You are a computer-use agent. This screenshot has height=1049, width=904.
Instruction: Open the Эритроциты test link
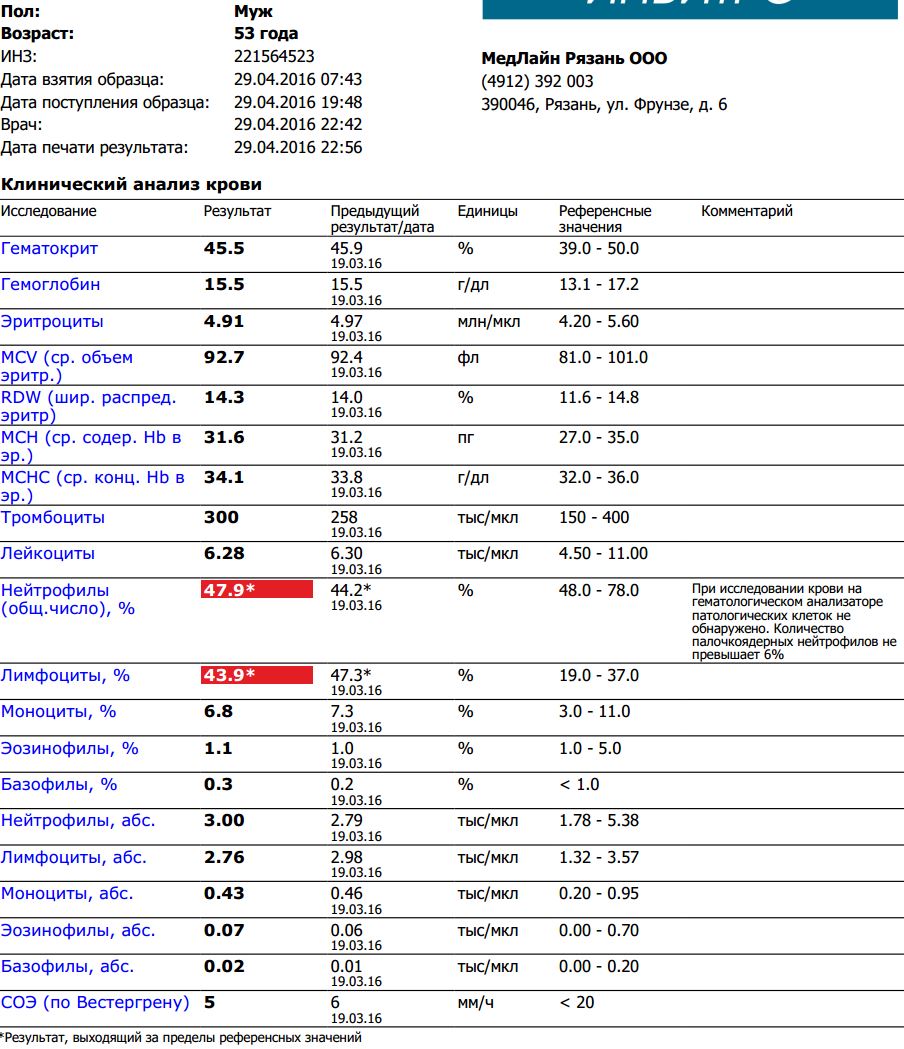coord(52,322)
